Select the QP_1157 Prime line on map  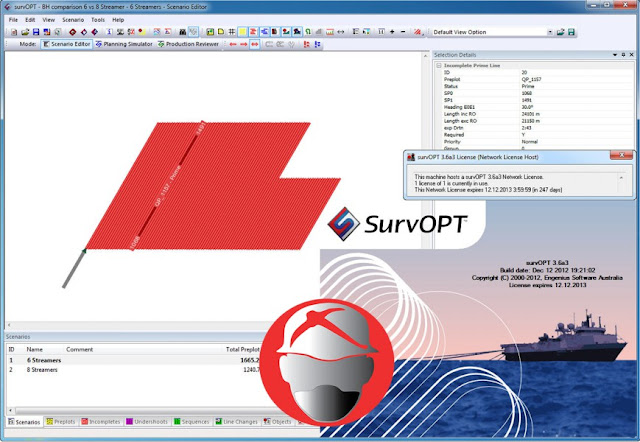[168, 186]
